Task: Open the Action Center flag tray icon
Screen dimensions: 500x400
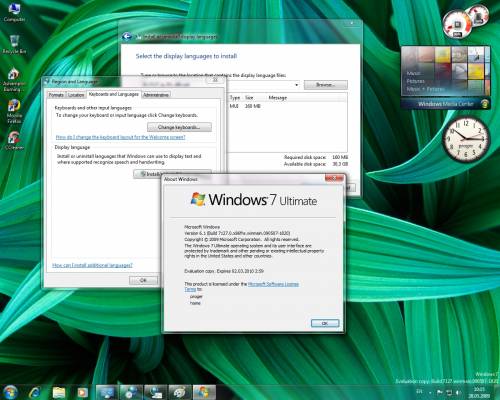Action: (x=440, y=392)
